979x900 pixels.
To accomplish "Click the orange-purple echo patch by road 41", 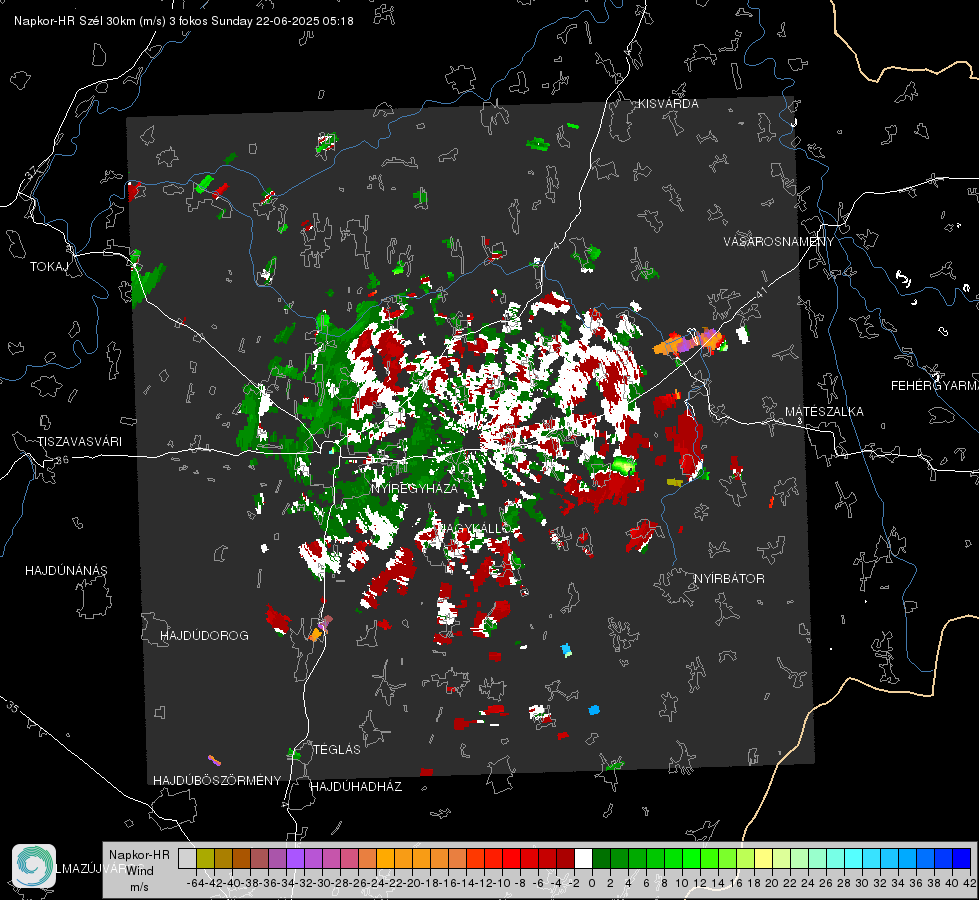I will point(689,342).
